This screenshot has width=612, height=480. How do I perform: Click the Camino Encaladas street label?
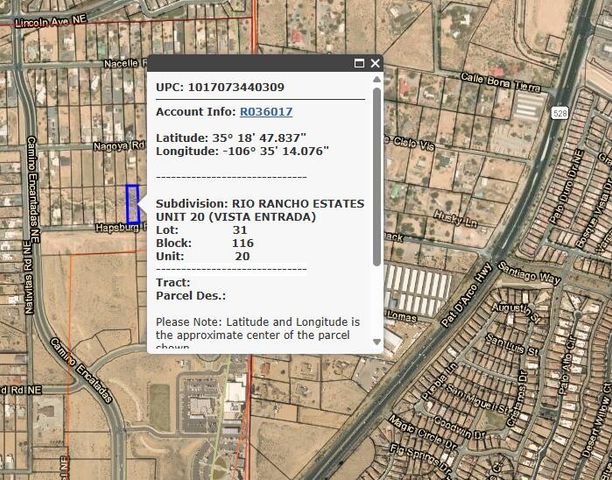(81, 371)
